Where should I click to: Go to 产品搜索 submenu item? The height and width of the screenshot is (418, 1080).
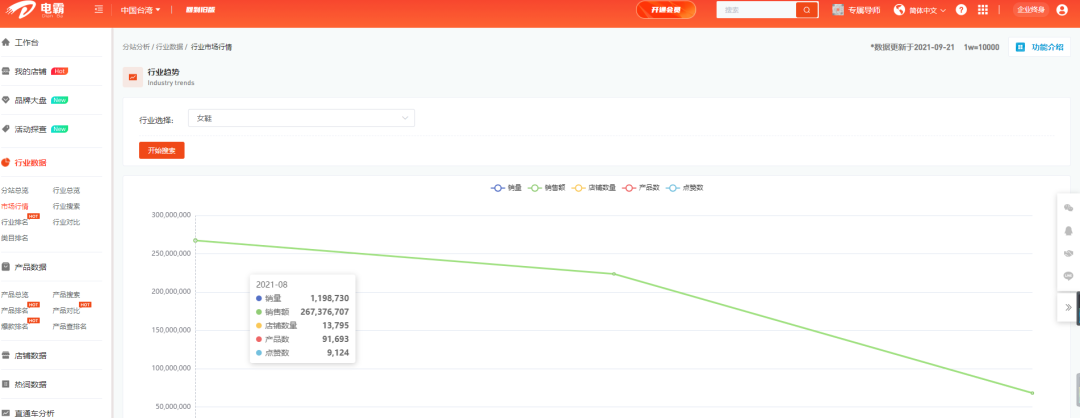click(x=66, y=294)
